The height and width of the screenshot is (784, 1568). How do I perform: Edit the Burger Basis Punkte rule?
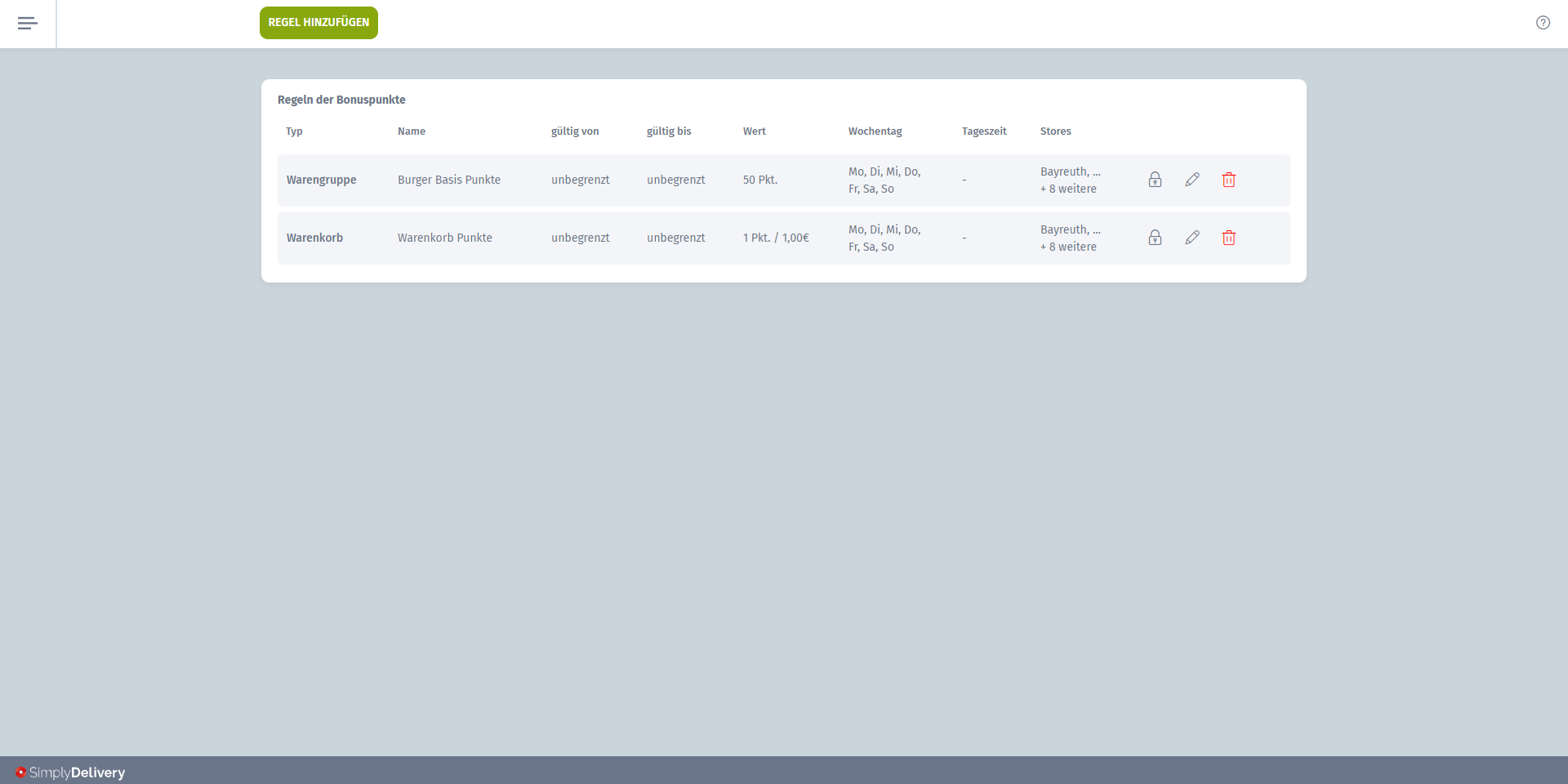click(x=1192, y=180)
